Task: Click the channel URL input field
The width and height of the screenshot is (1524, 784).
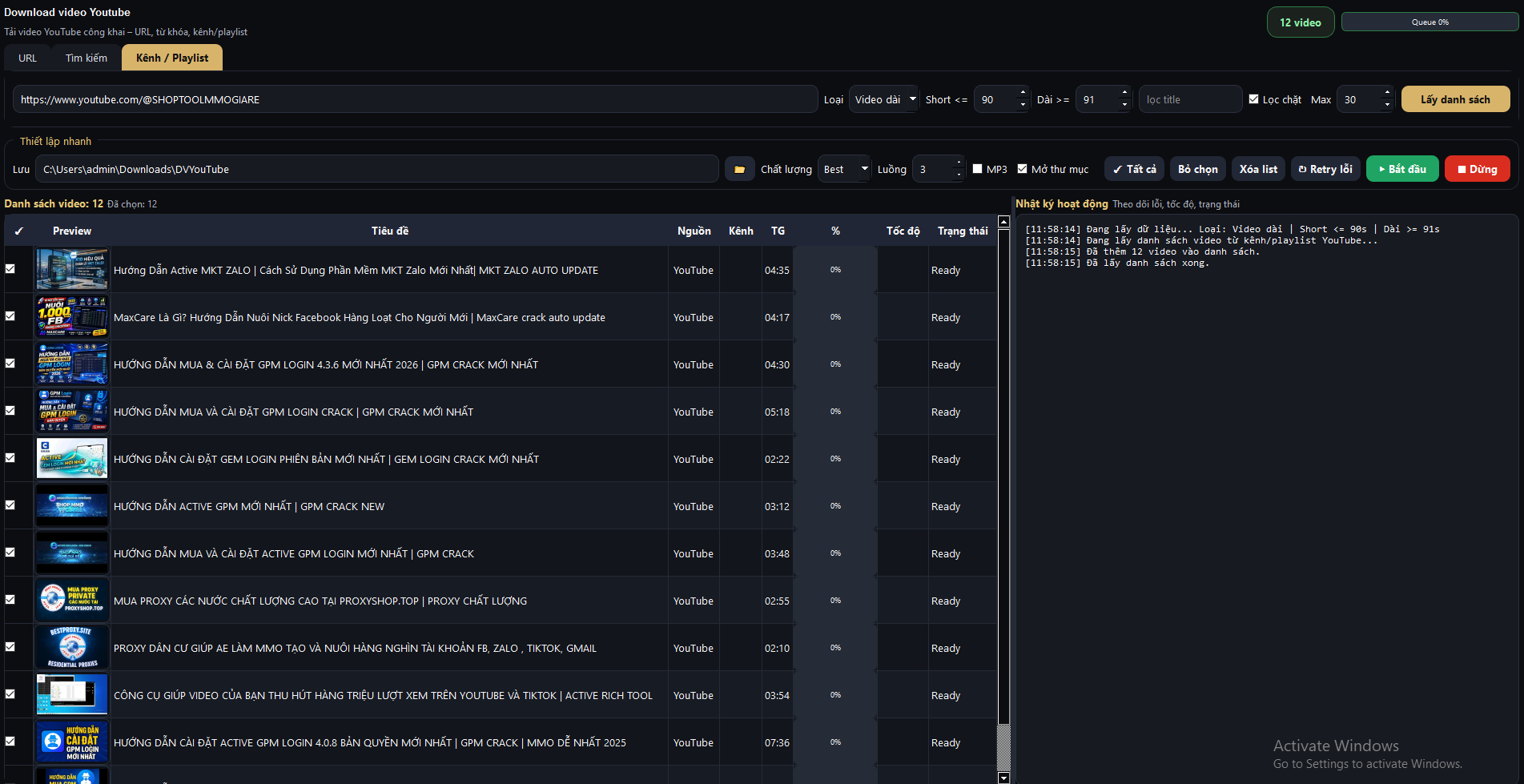Action: (x=415, y=99)
